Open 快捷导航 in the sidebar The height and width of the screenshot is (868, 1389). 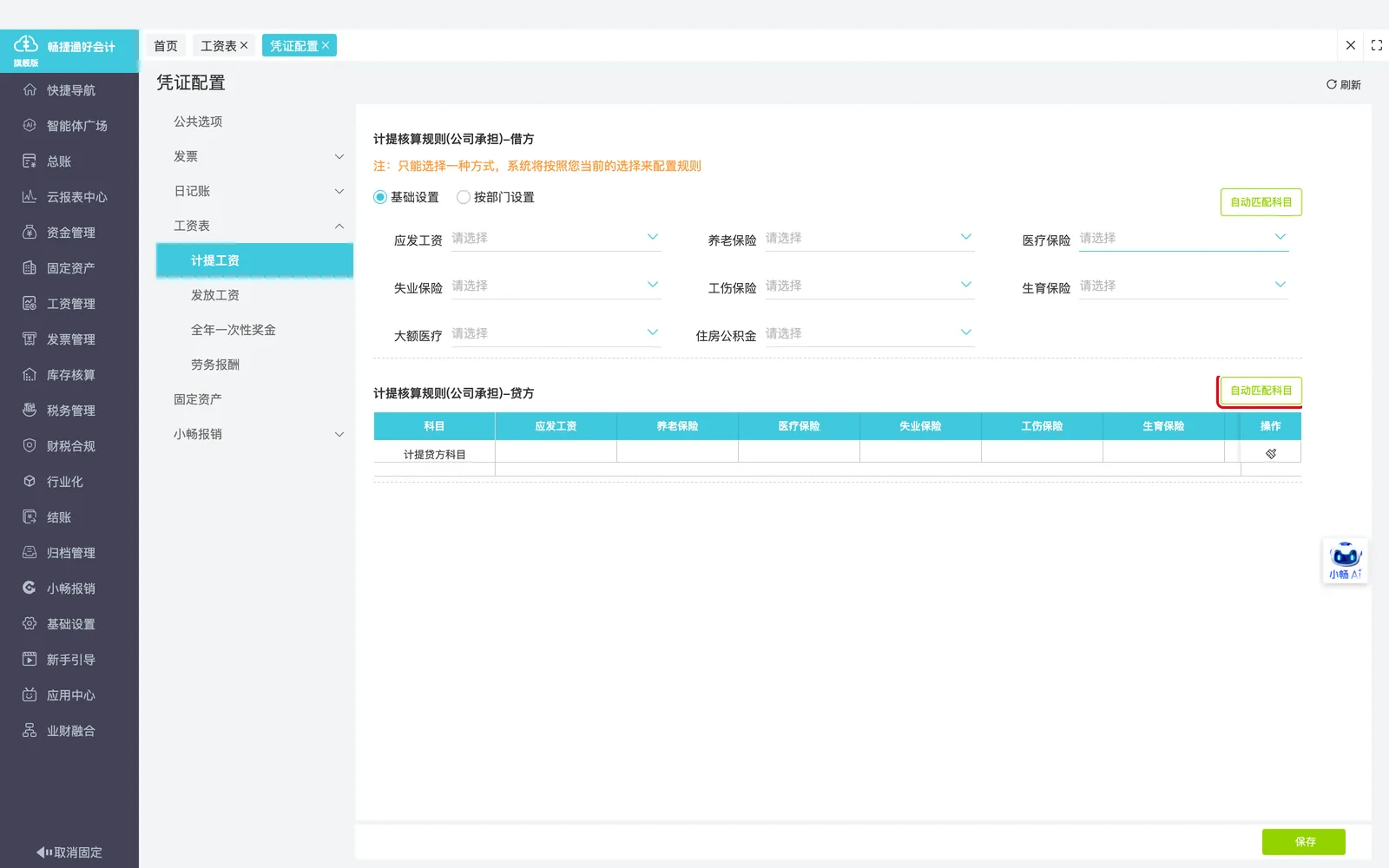pos(69,90)
